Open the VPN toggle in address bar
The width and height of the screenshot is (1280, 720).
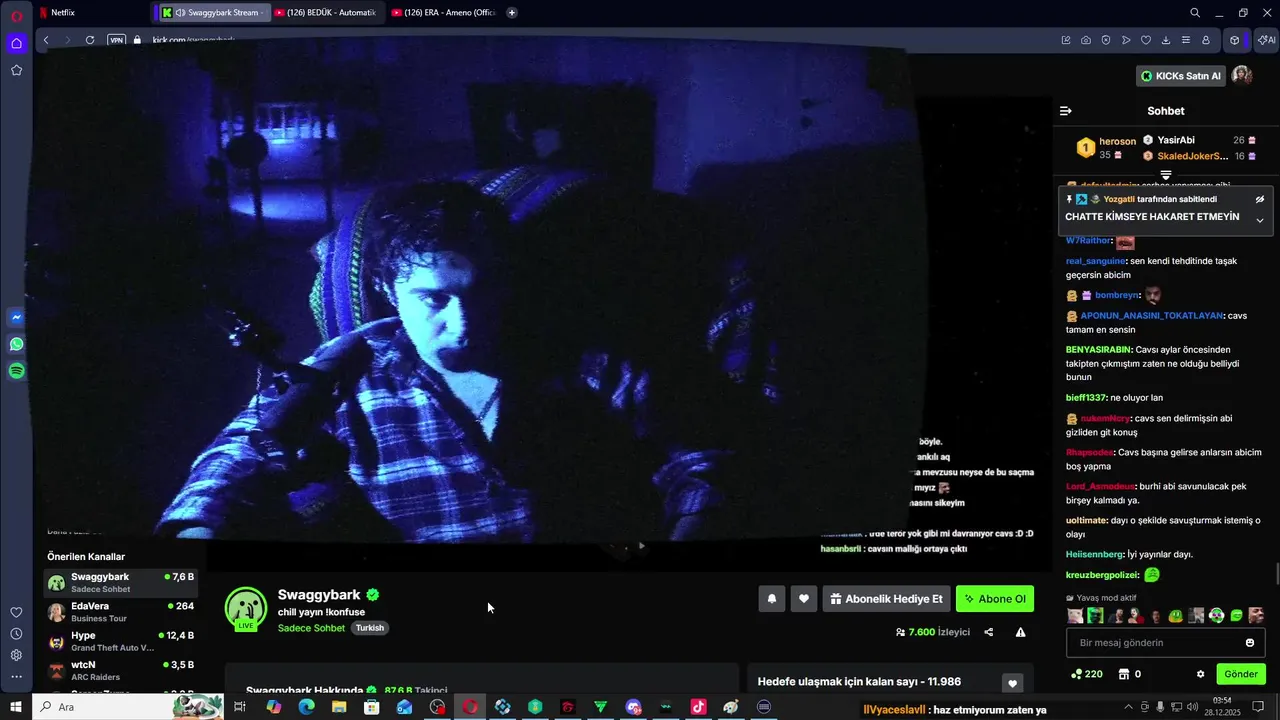tap(117, 40)
